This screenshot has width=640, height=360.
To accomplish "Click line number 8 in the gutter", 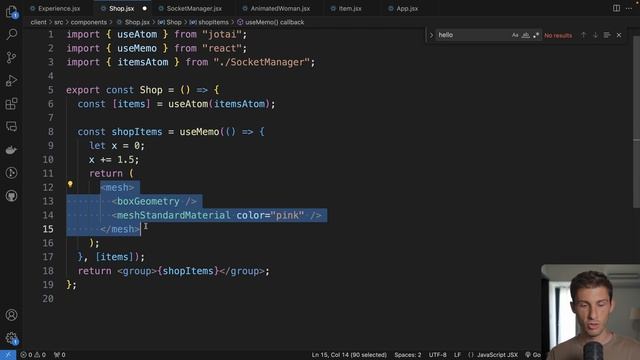I will point(51,131).
